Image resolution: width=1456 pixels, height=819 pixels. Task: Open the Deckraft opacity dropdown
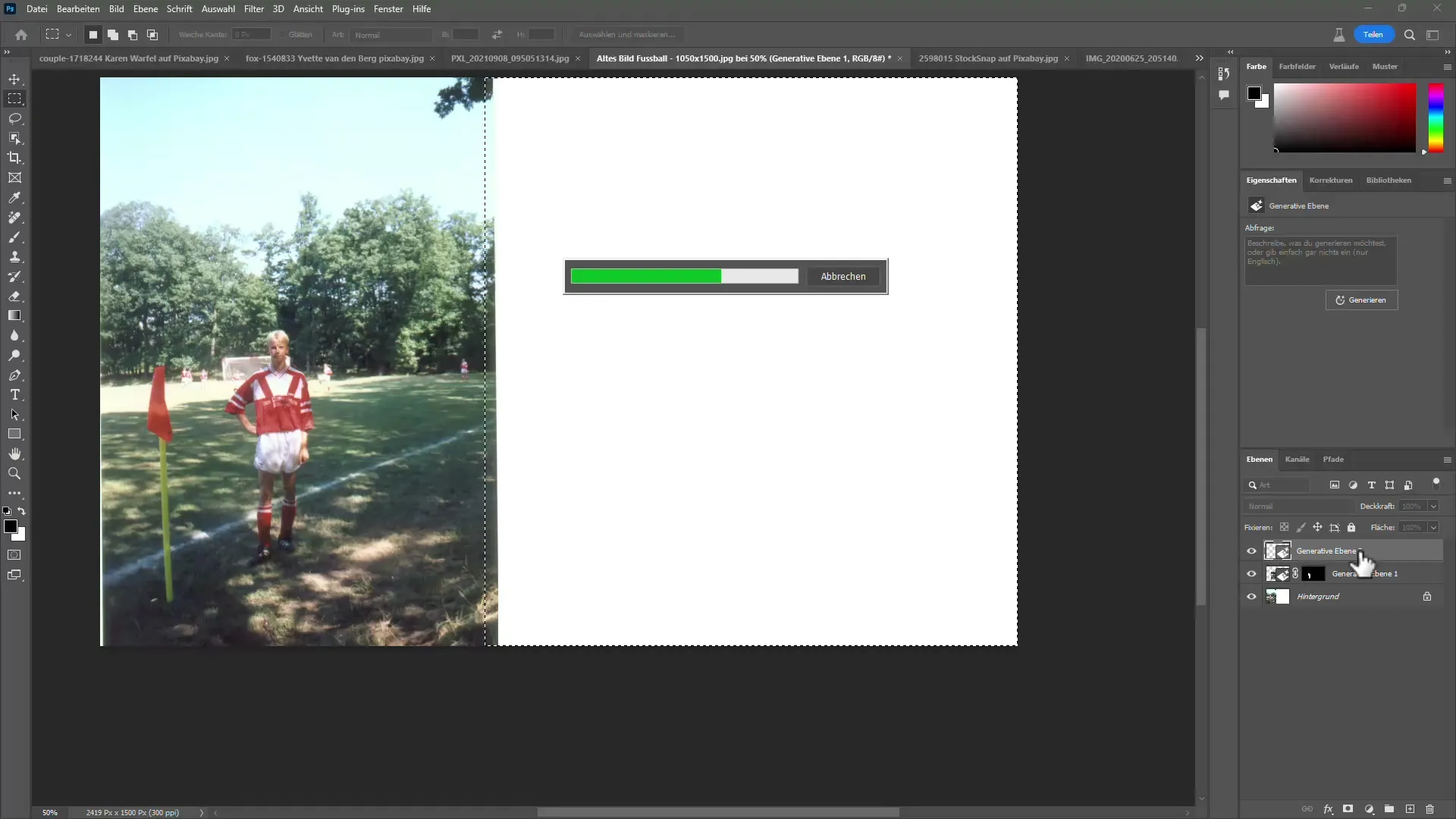(x=1435, y=506)
